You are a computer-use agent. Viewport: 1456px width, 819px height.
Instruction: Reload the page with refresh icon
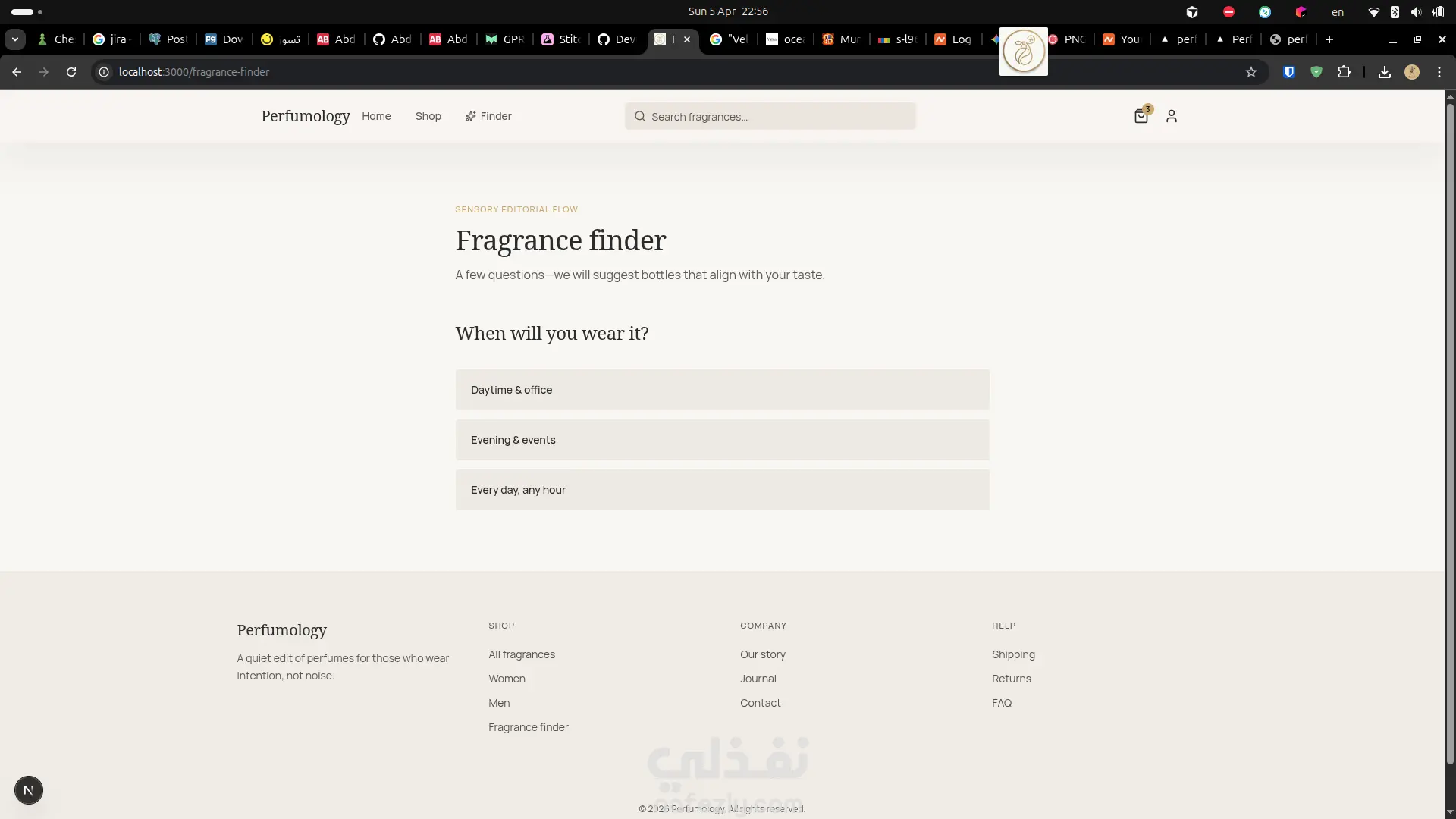tap(71, 72)
